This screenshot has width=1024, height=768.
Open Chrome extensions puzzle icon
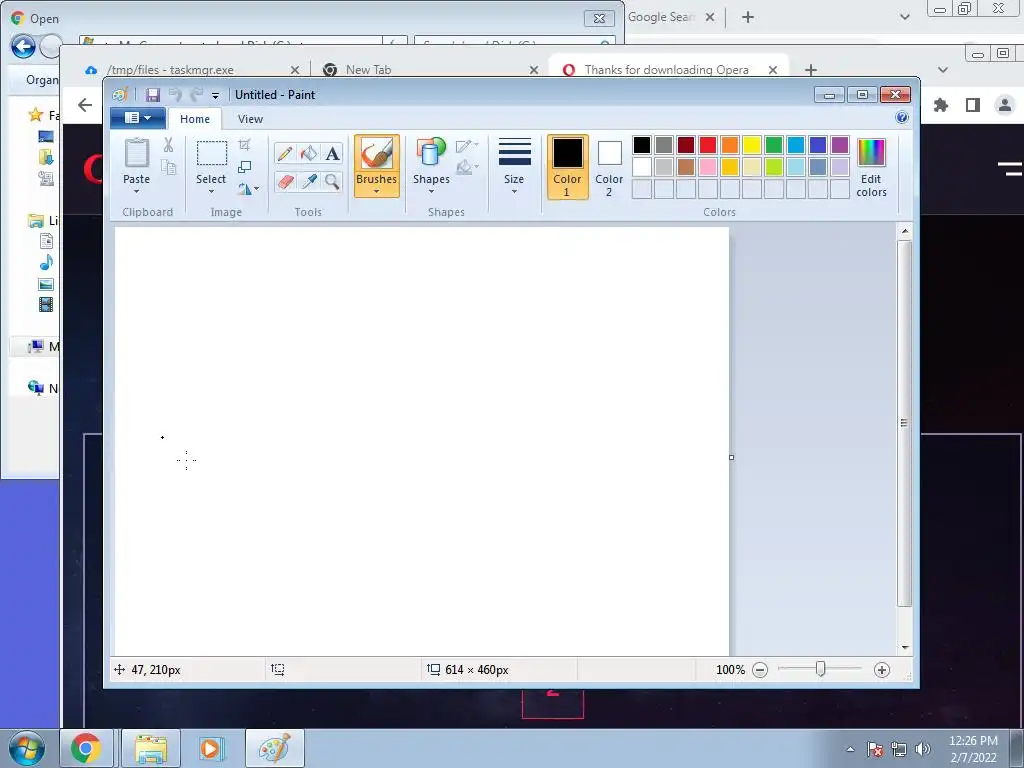[x=940, y=104]
